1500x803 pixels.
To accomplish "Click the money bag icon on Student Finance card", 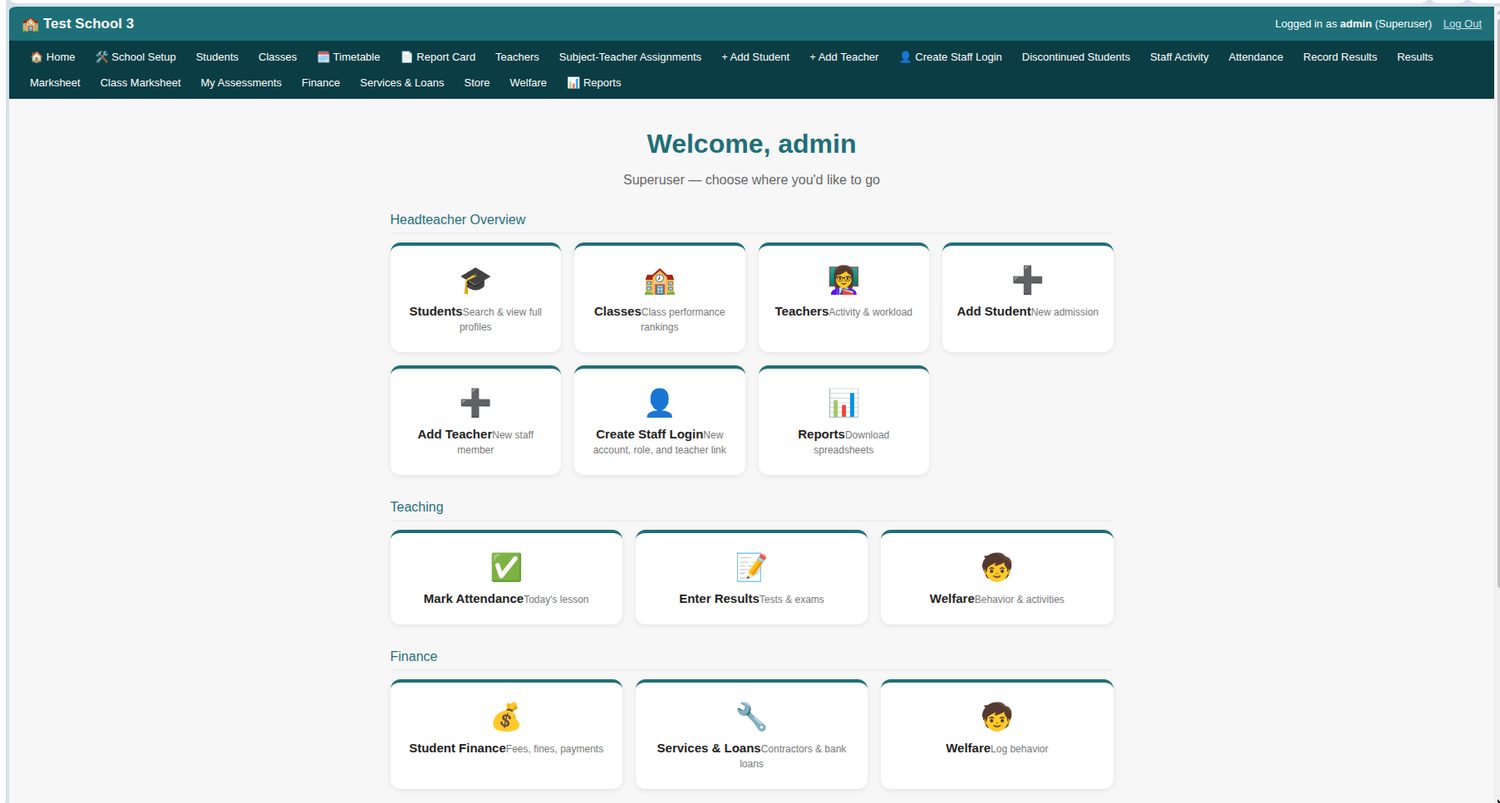I will click(506, 717).
